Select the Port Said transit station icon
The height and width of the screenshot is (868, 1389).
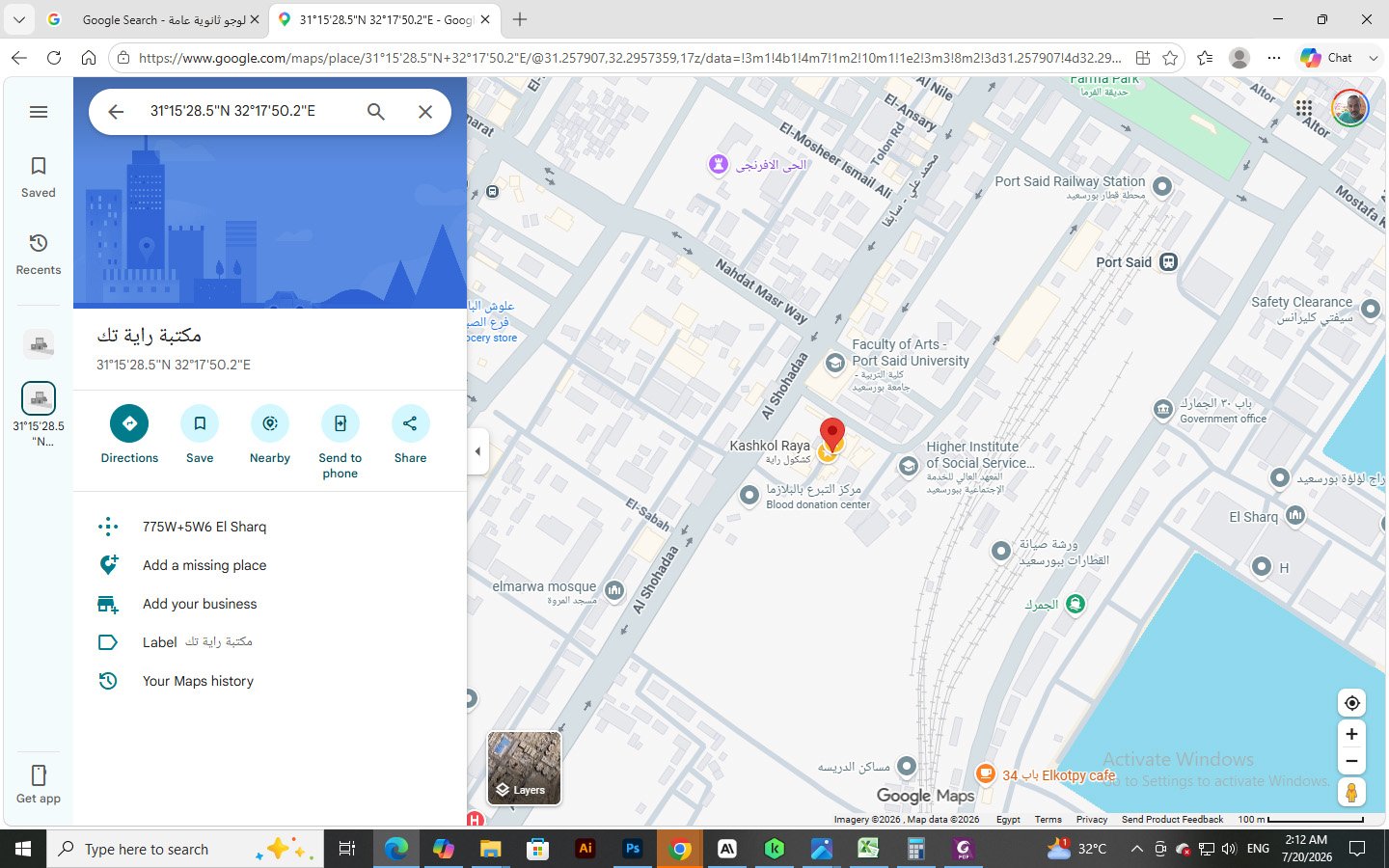[x=1168, y=262]
